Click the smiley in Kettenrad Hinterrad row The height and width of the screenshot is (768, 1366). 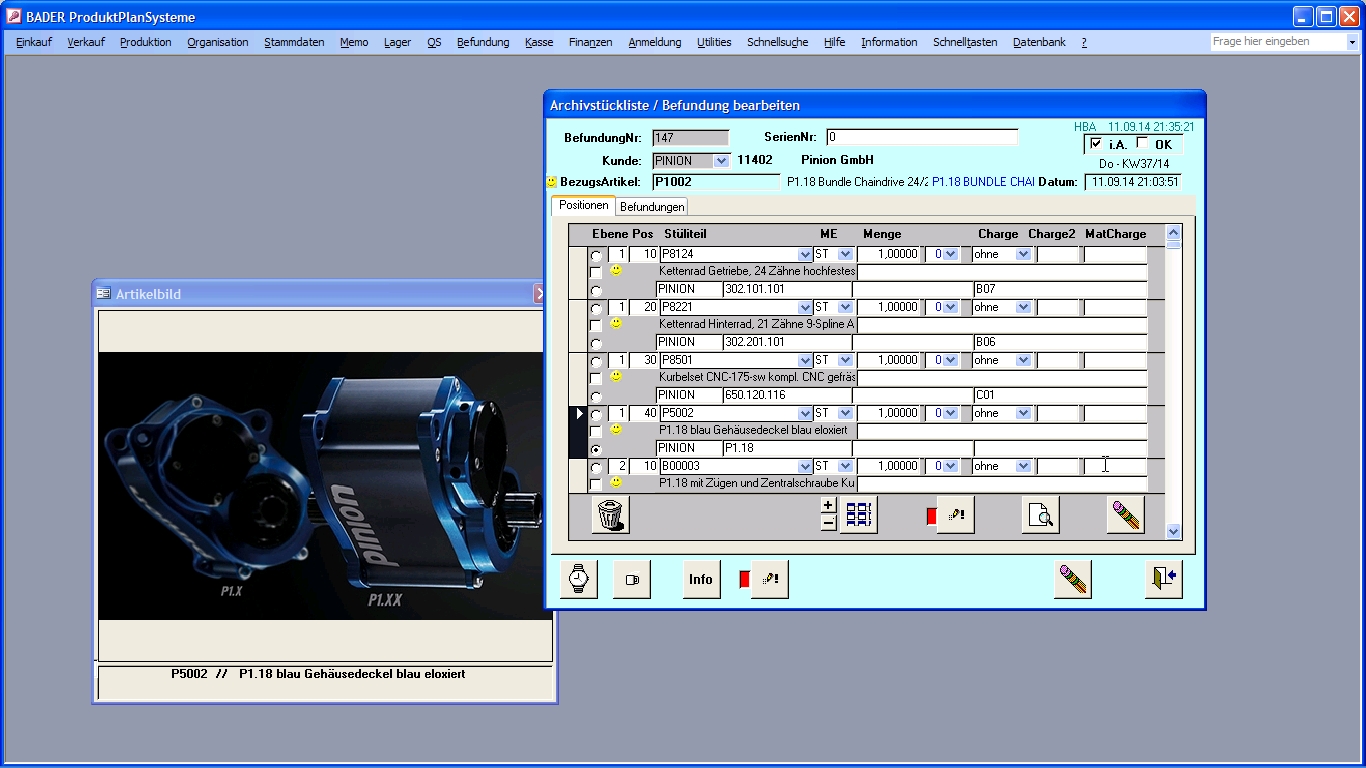click(616, 324)
